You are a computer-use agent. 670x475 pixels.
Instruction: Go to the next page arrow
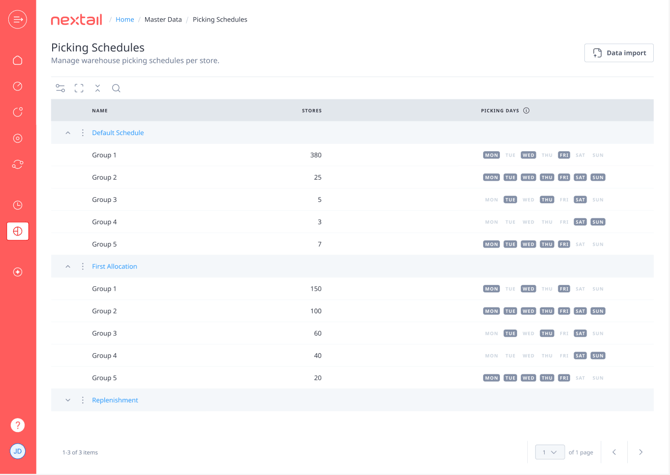coord(641,452)
